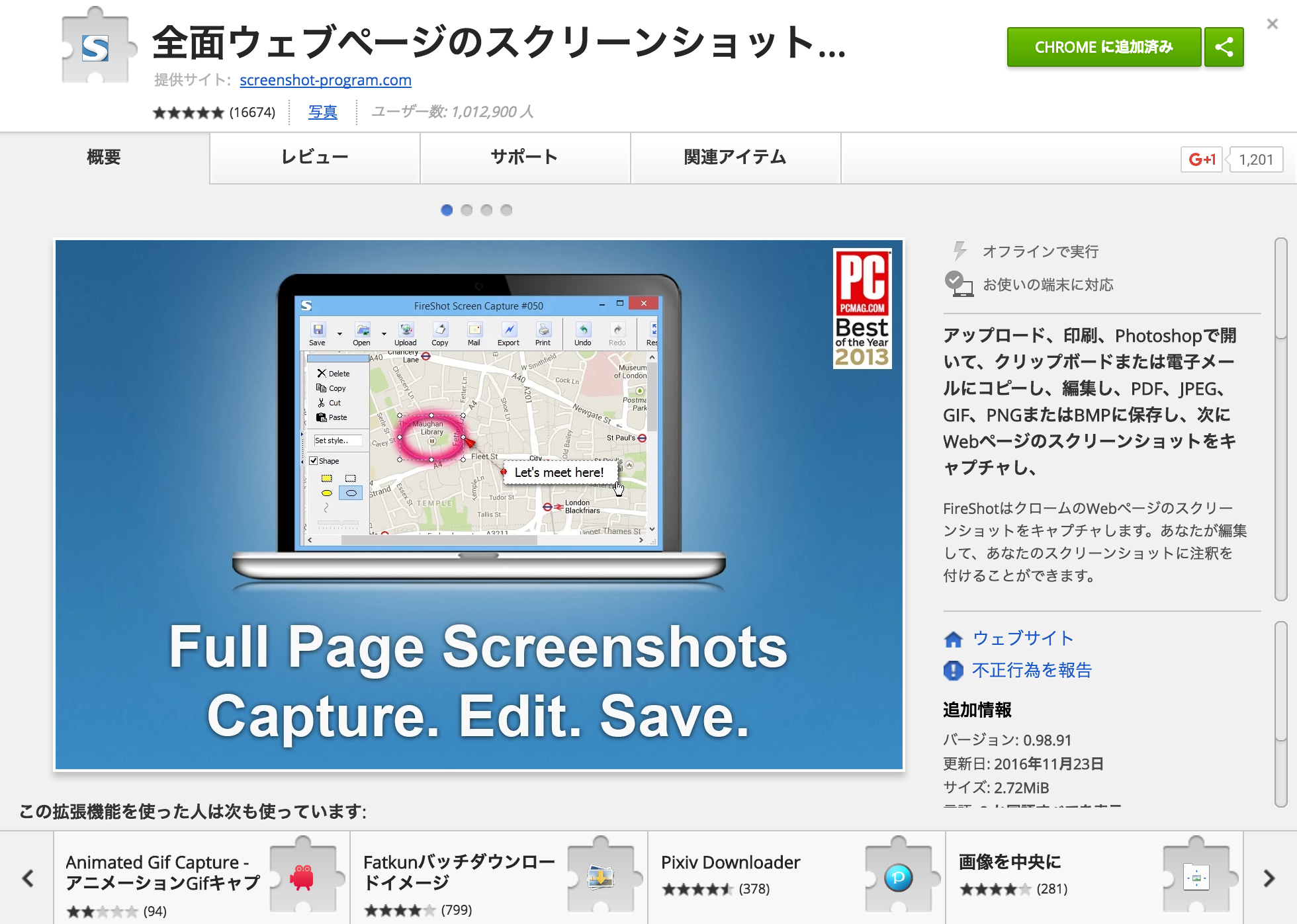Click 更新日: 2016年11月23日 text
The height and width of the screenshot is (924, 1297).
pyautogui.click(x=1024, y=764)
